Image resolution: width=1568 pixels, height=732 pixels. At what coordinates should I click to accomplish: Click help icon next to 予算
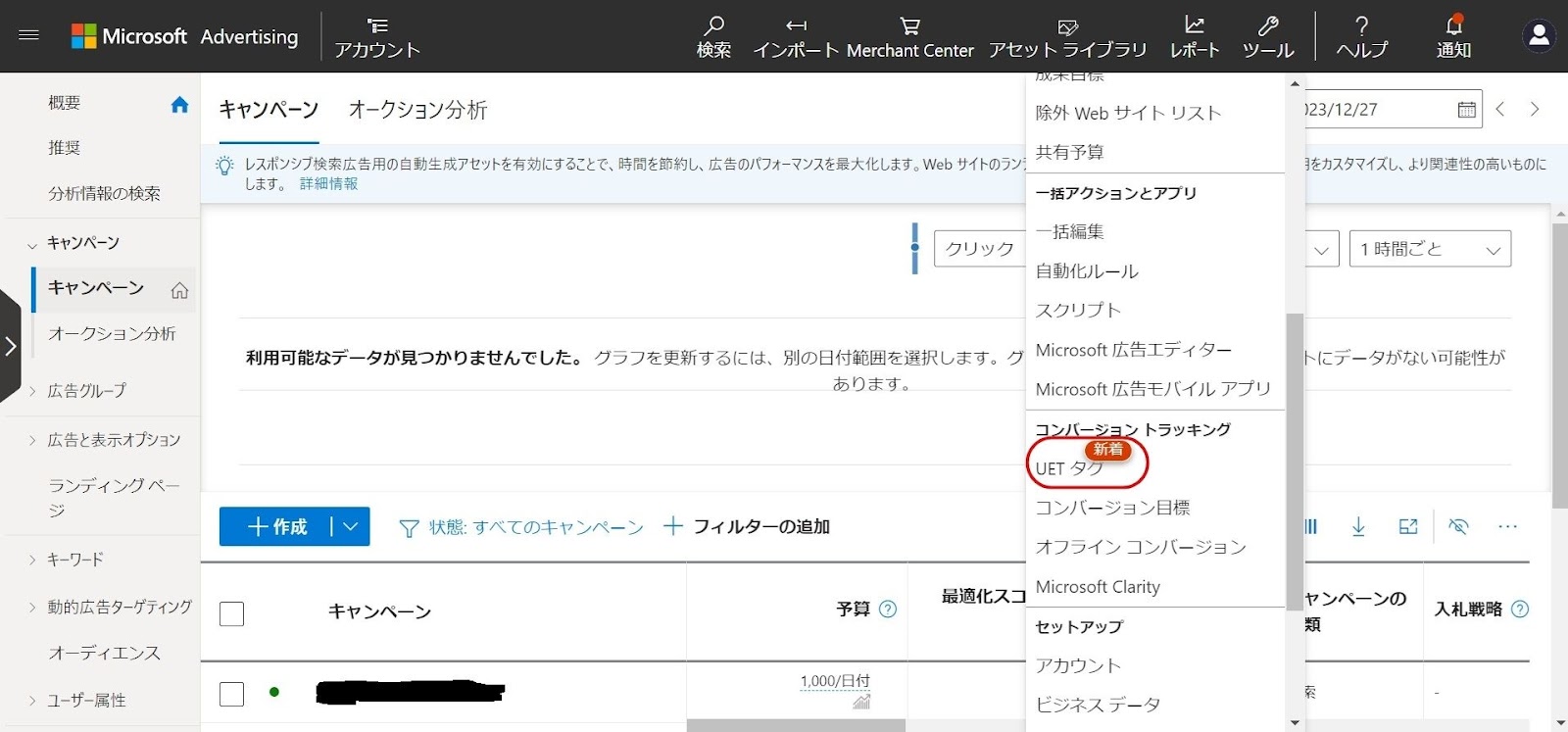point(888,609)
